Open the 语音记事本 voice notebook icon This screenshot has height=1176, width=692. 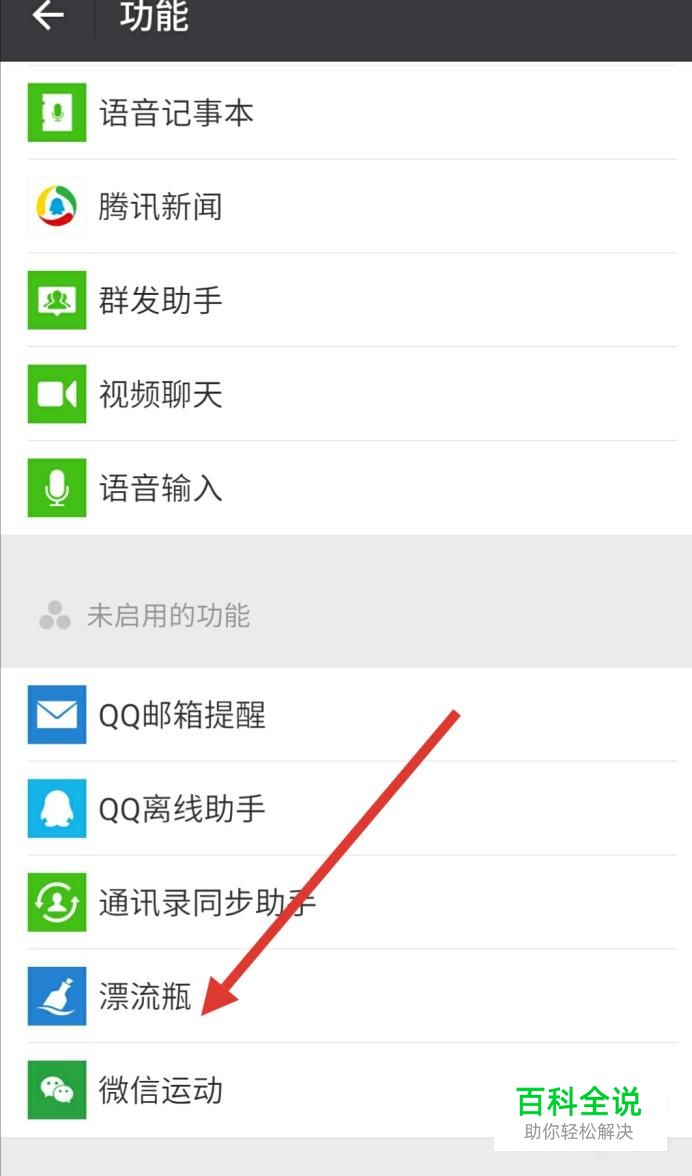tap(57, 112)
